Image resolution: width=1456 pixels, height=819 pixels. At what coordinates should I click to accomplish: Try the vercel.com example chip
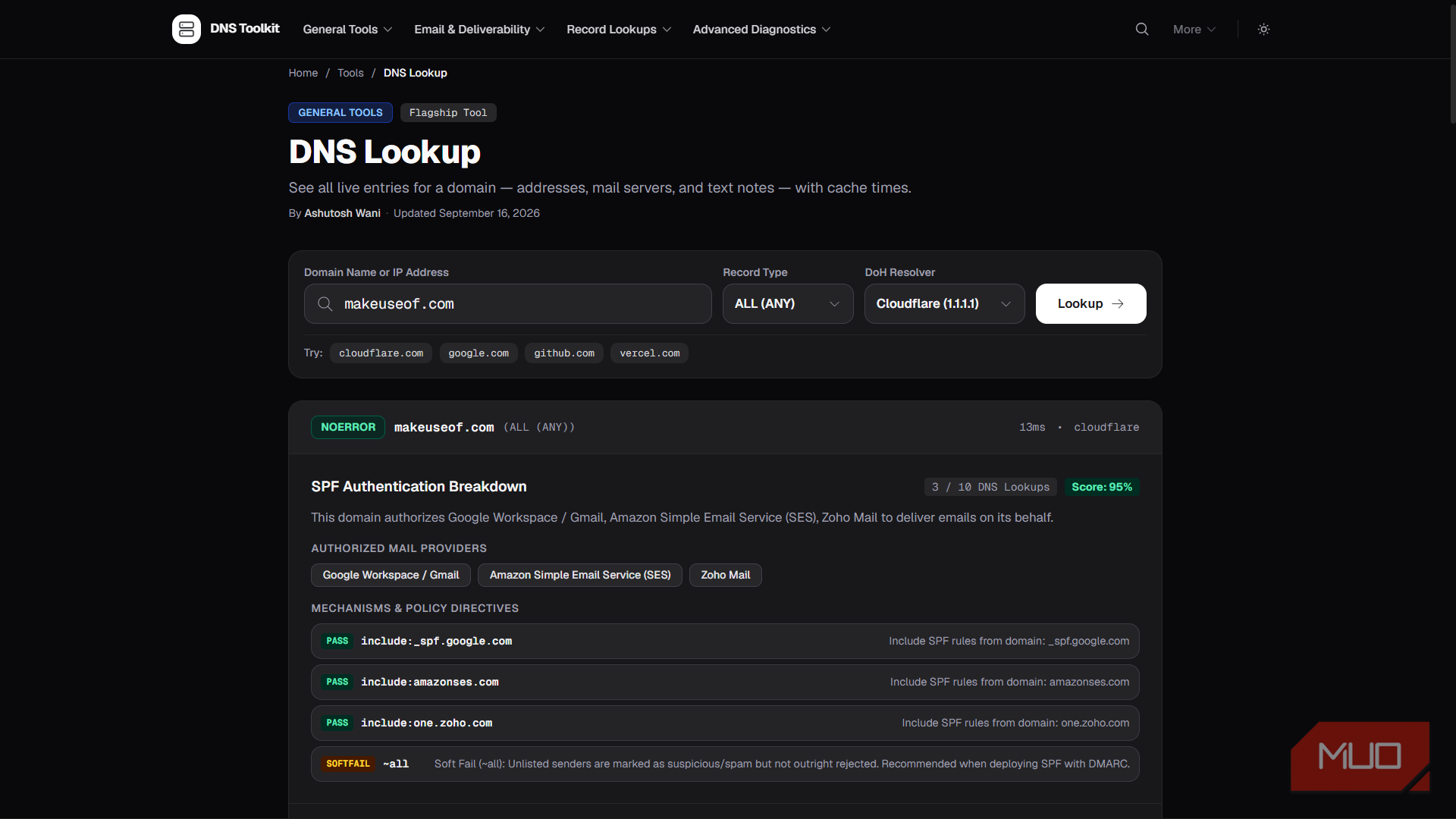point(649,353)
